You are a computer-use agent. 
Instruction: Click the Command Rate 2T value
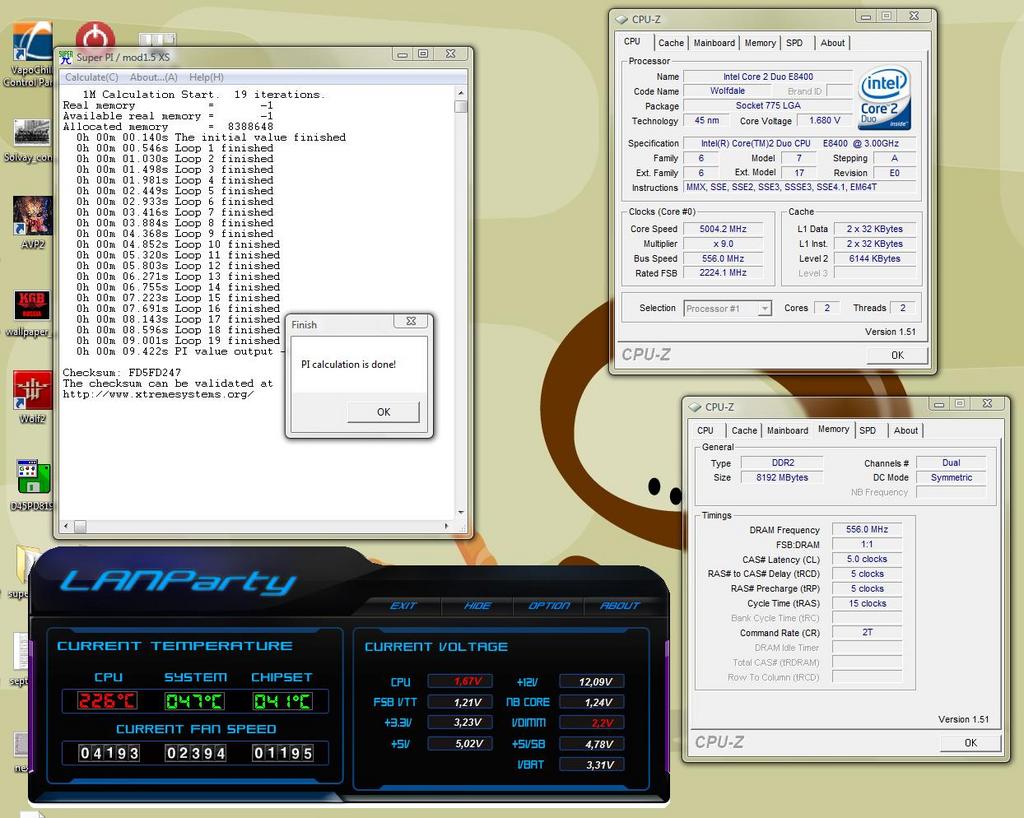(x=867, y=633)
